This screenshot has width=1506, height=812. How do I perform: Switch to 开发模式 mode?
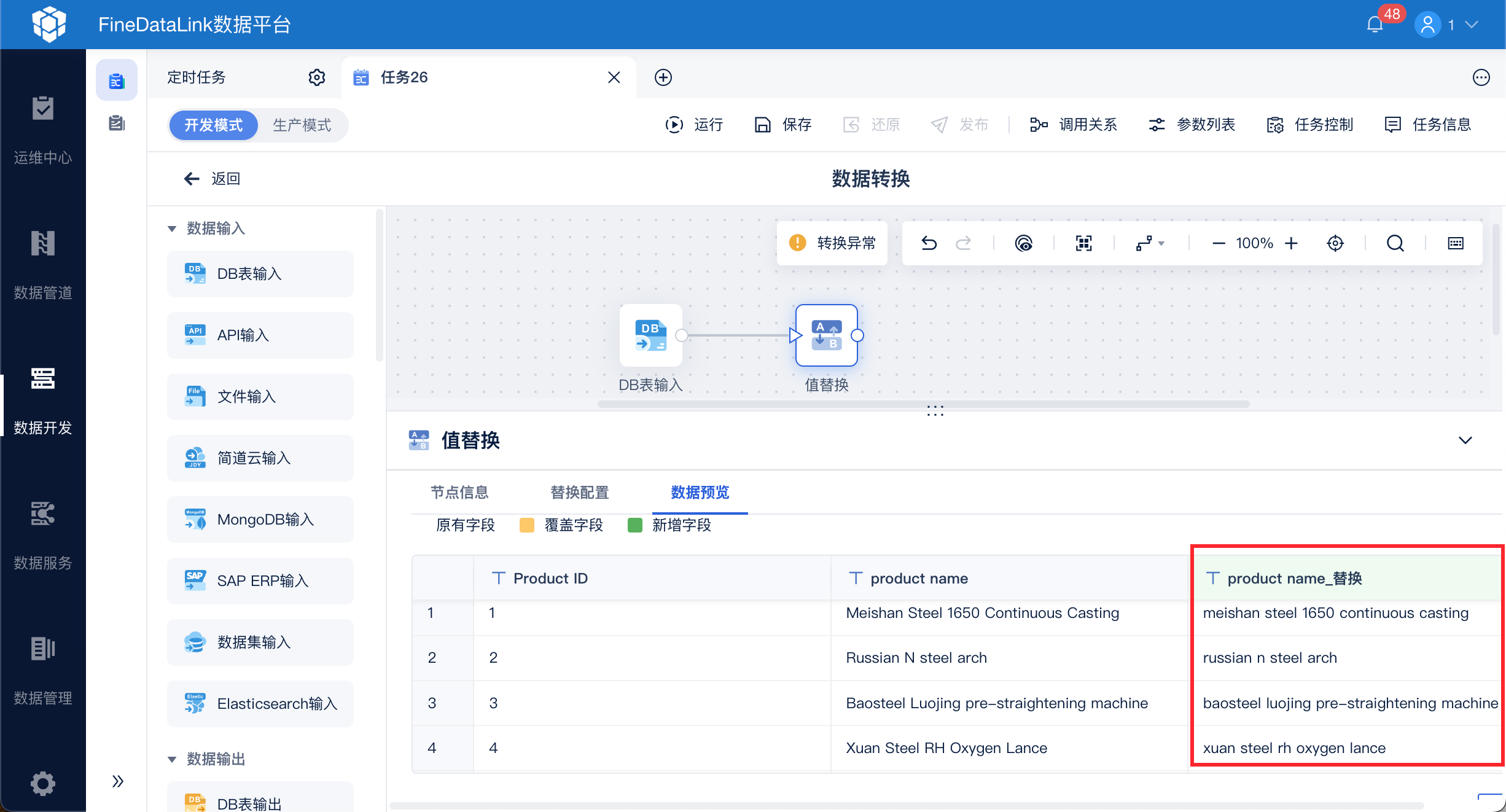pos(213,125)
